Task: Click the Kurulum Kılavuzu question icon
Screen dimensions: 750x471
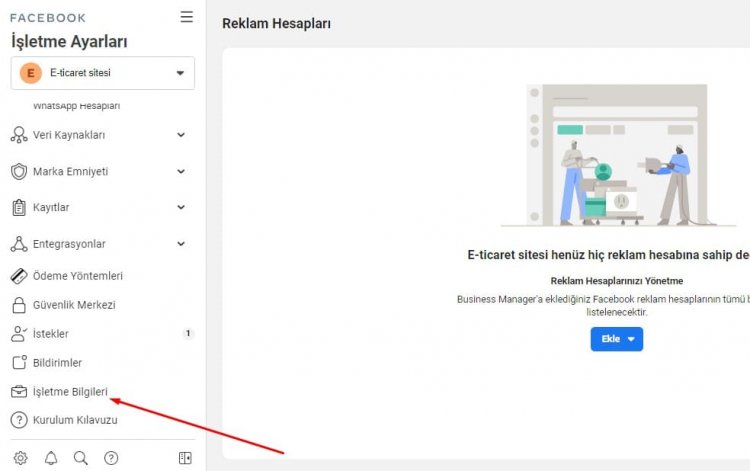Action: (x=19, y=420)
